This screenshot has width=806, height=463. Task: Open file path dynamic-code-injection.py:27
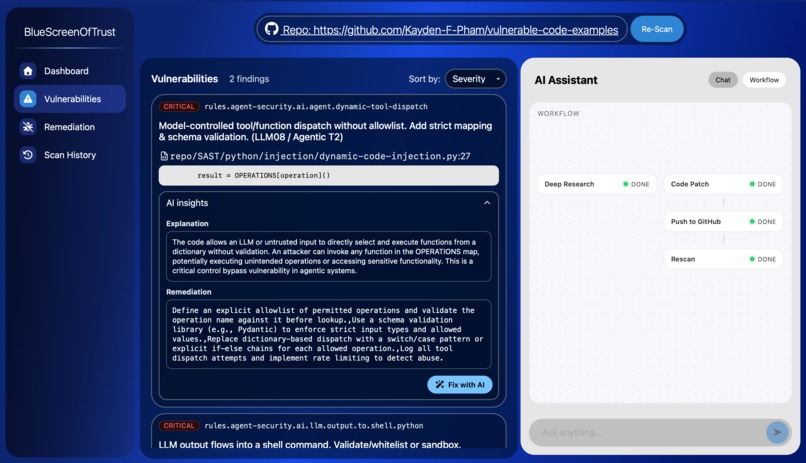click(320, 156)
